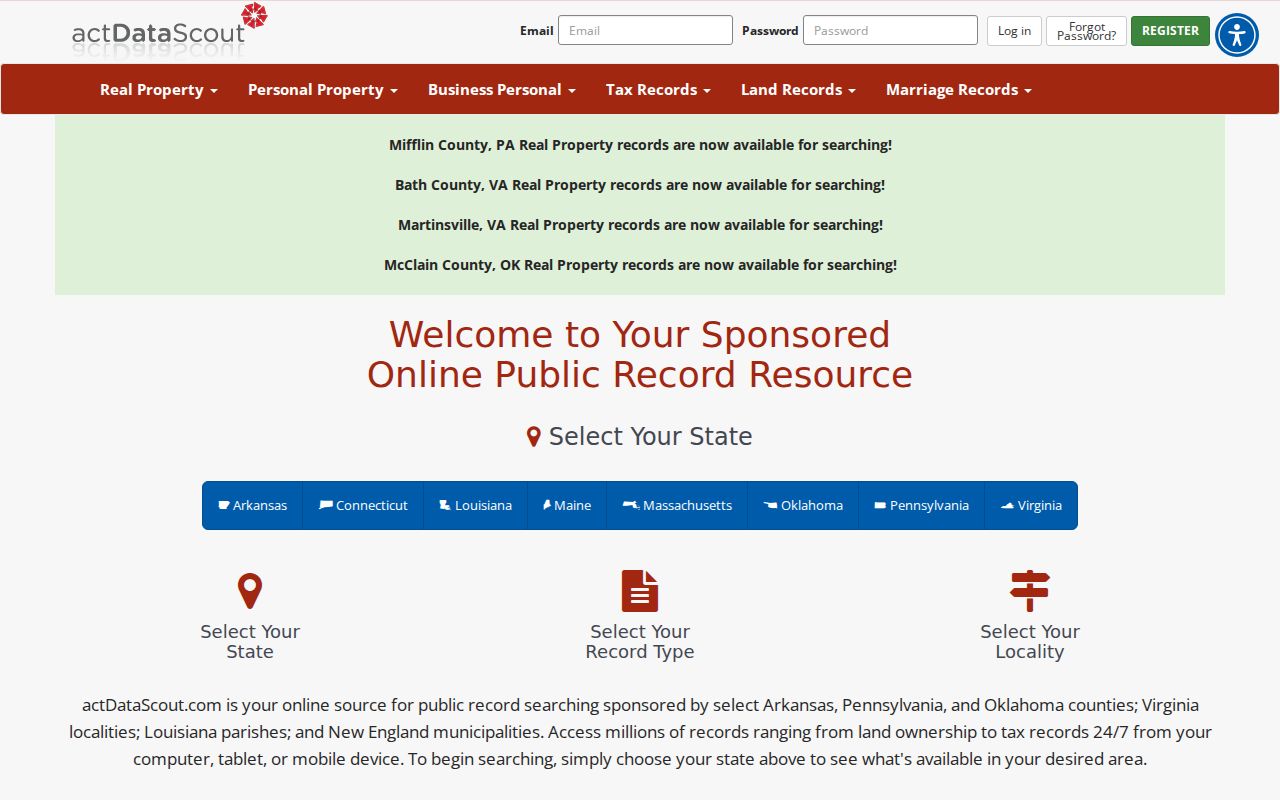The width and height of the screenshot is (1280, 800).
Task: Select the Pennsylvania state button
Action: click(x=921, y=505)
